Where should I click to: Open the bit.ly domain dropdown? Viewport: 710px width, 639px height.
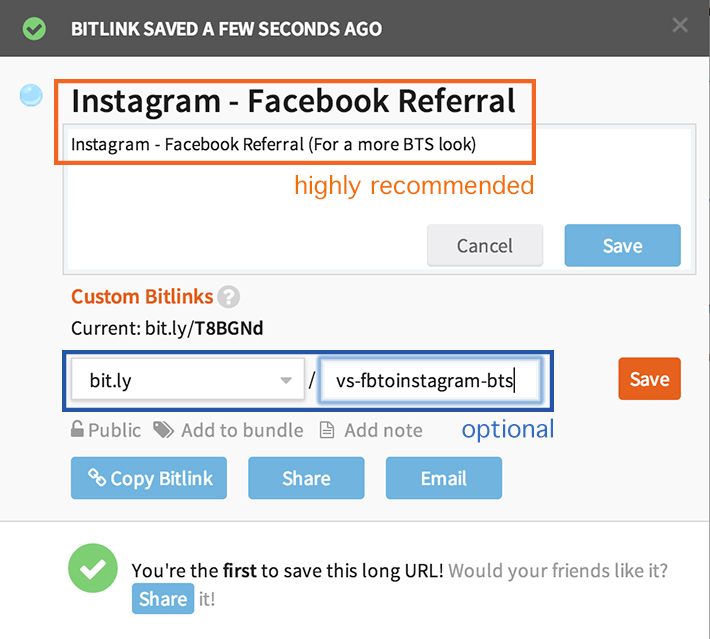tap(188, 380)
